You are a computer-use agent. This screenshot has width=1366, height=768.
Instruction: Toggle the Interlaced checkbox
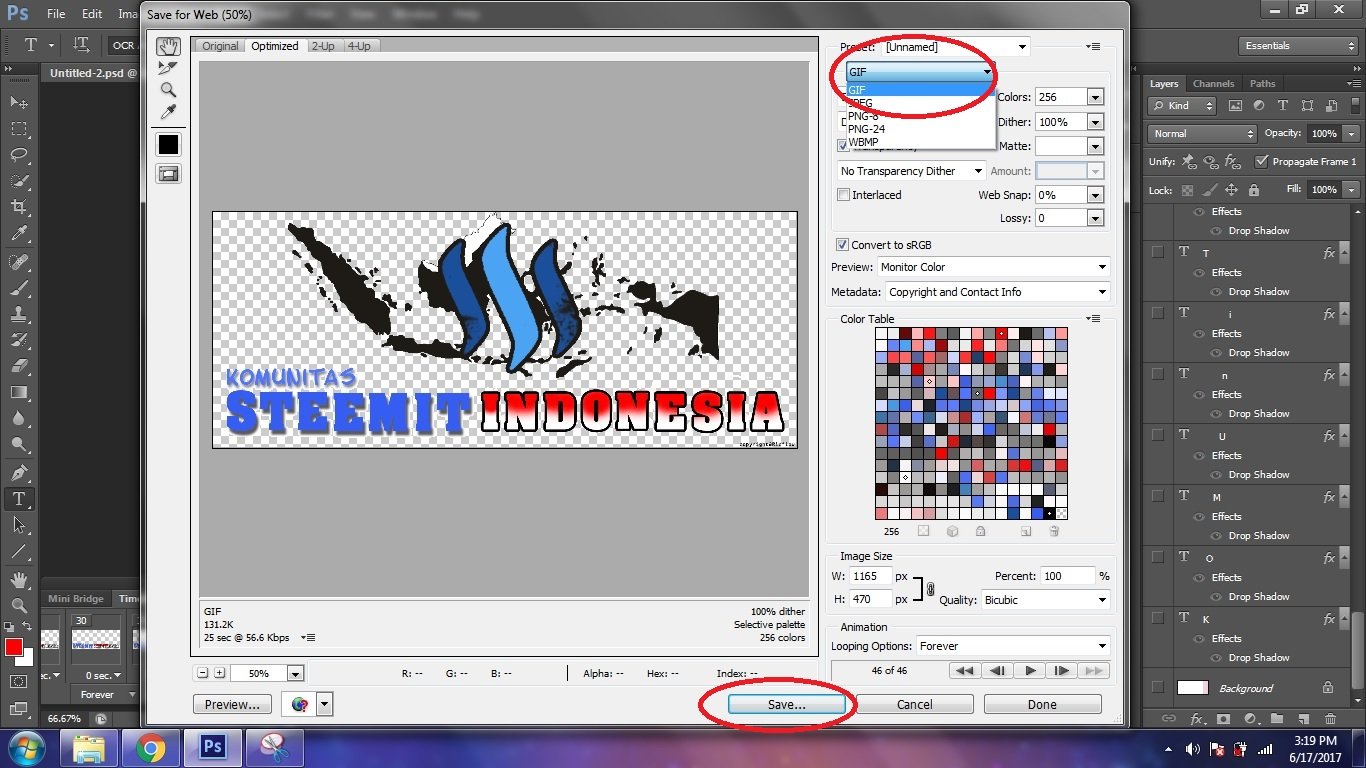pyautogui.click(x=844, y=195)
